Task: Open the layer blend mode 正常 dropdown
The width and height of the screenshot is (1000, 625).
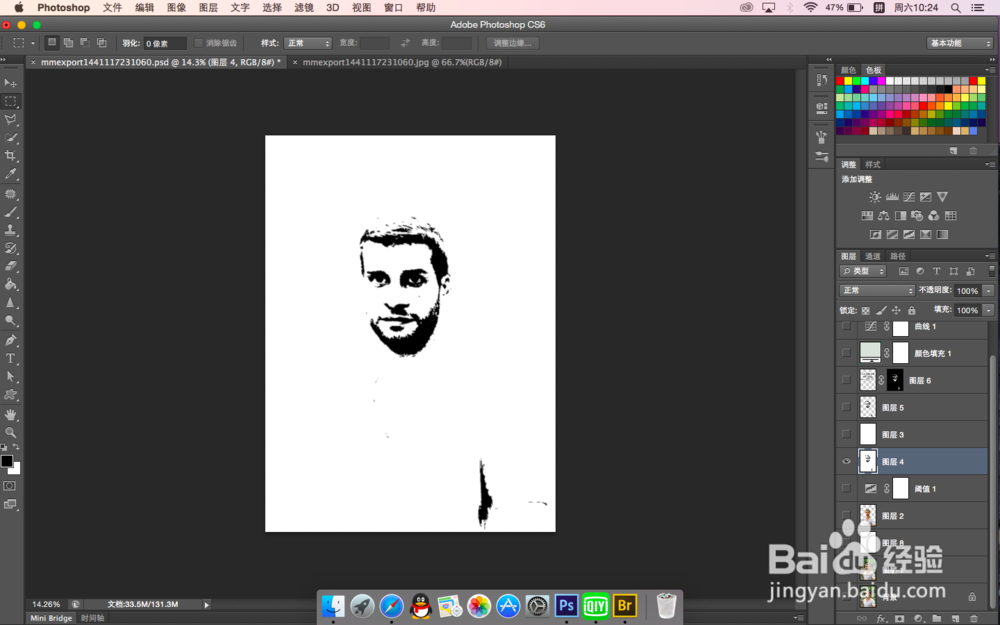Action: point(877,290)
